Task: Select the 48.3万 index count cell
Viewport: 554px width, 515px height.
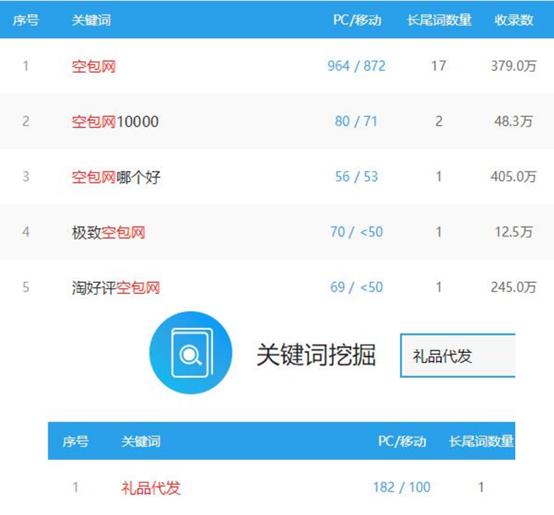Action: [514, 122]
